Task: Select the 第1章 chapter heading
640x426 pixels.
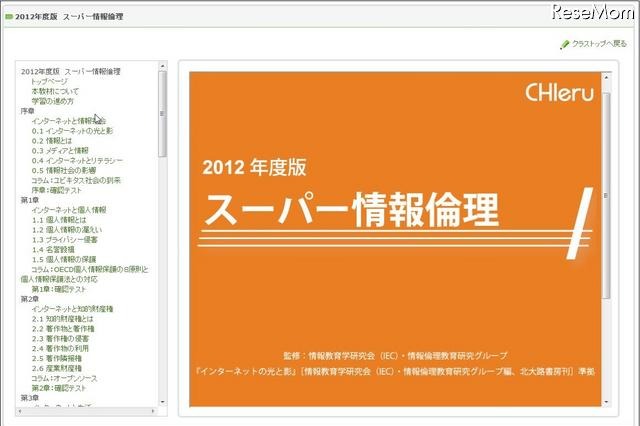Action: click(30, 200)
